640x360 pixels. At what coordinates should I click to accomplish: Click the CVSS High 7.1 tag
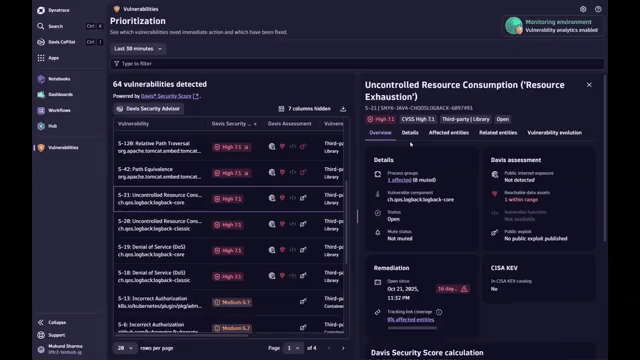[418, 119]
